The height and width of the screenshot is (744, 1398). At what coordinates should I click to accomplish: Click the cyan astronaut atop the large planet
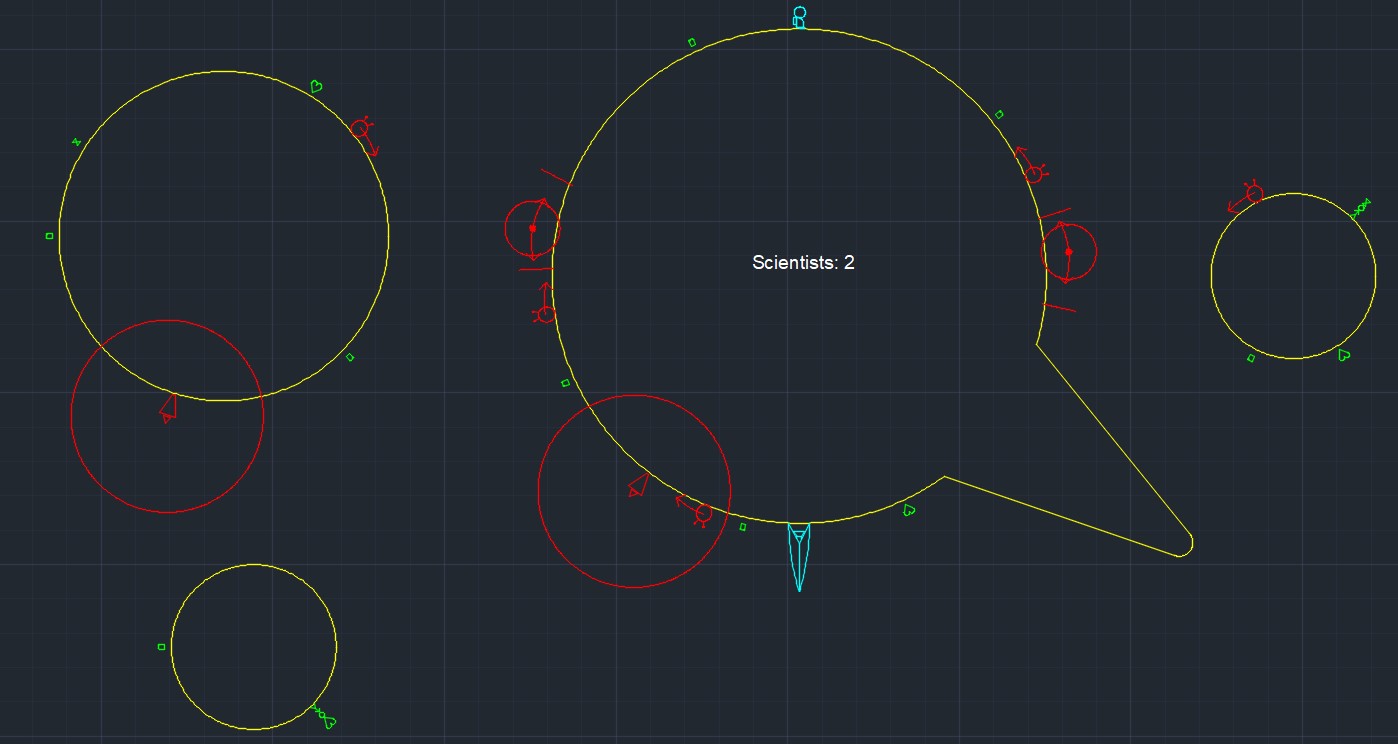point(799,17)
